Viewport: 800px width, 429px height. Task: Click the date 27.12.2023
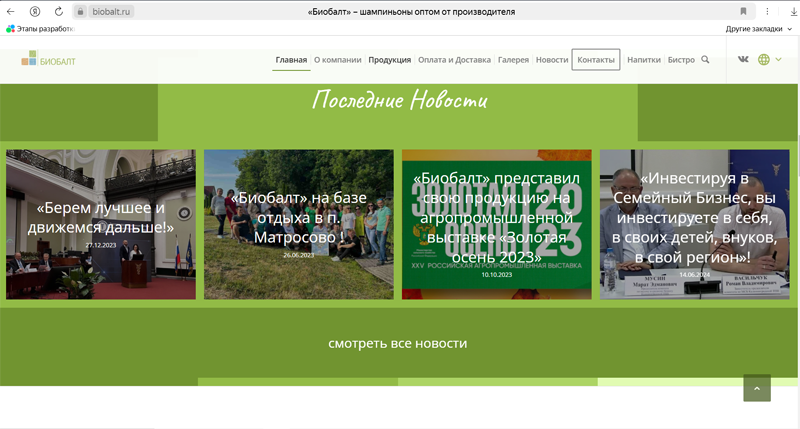[101, 245]
